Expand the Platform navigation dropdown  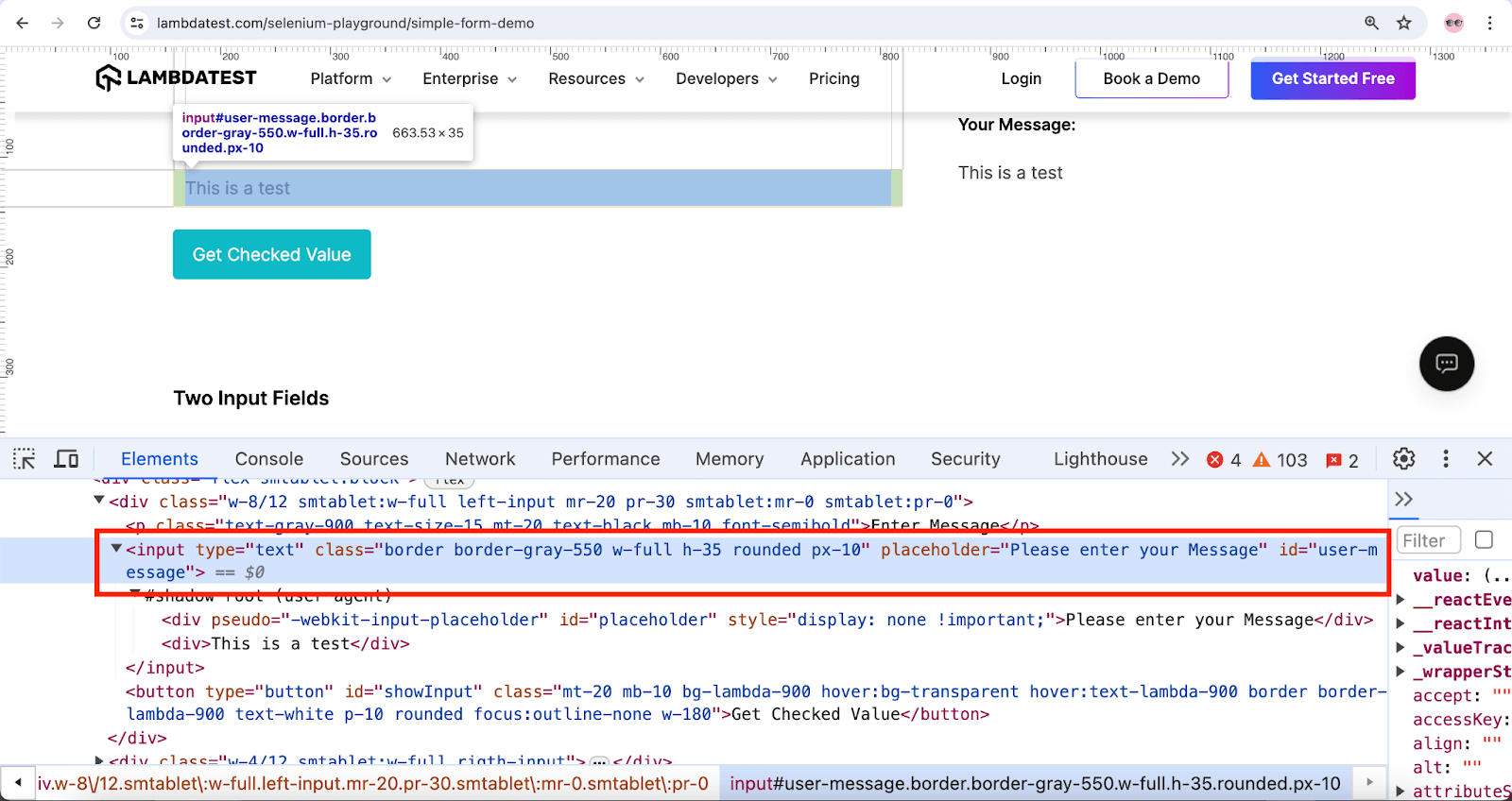(351, 79)
